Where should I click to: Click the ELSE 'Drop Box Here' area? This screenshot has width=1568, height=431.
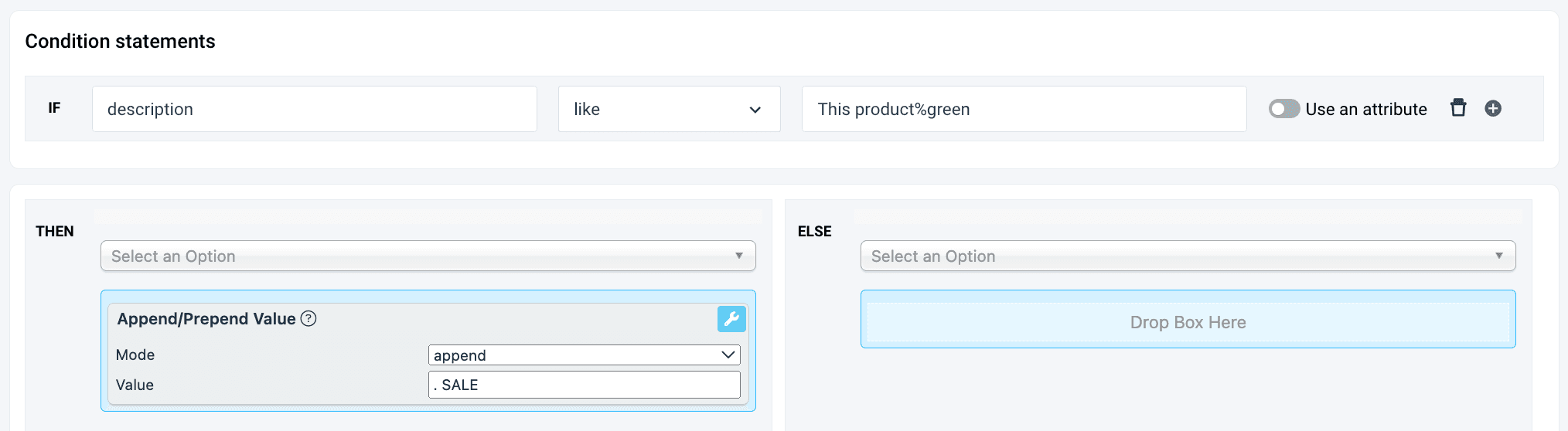tap(1188, 322)
